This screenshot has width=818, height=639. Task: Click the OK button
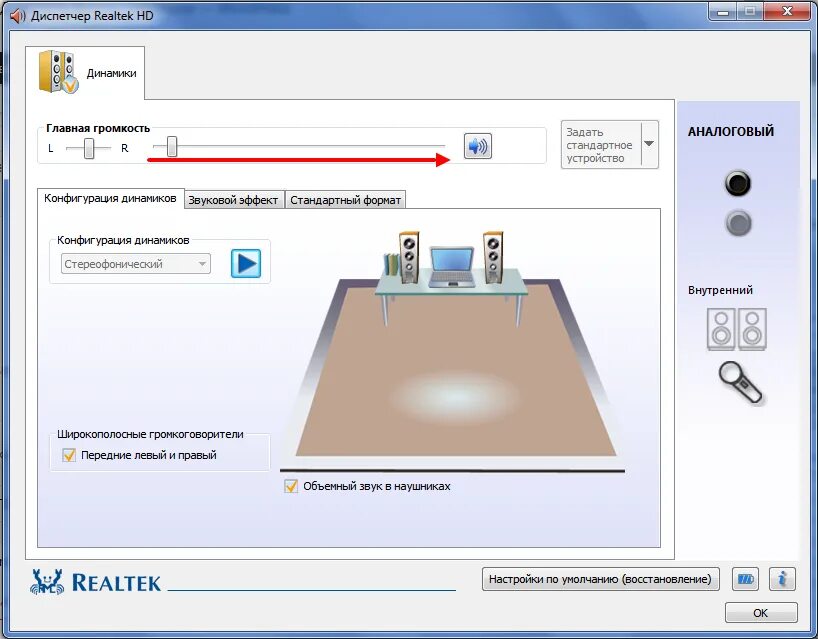[761, 612]
